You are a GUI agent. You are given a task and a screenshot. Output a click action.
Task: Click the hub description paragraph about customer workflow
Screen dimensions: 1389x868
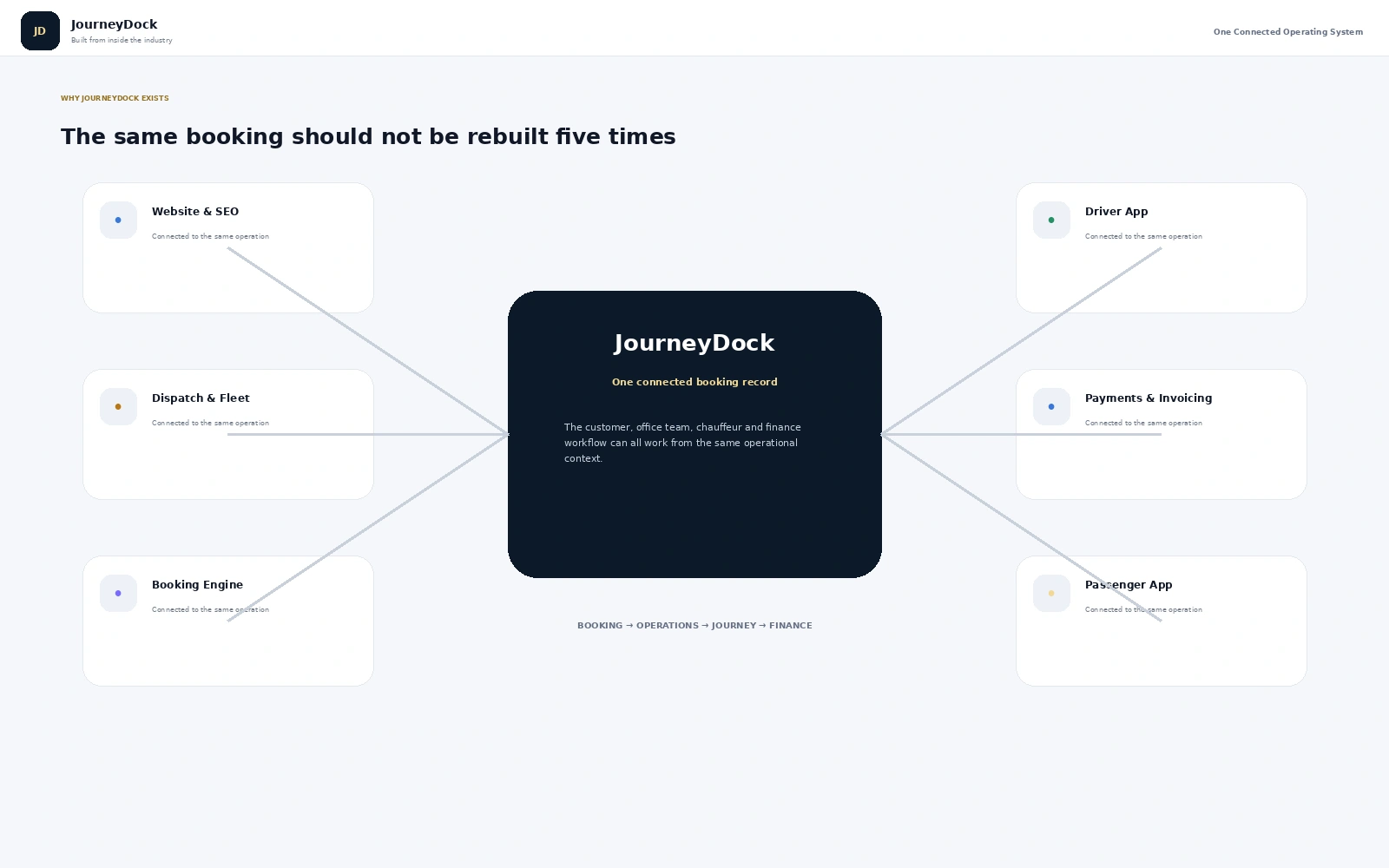tap(682, 443)
